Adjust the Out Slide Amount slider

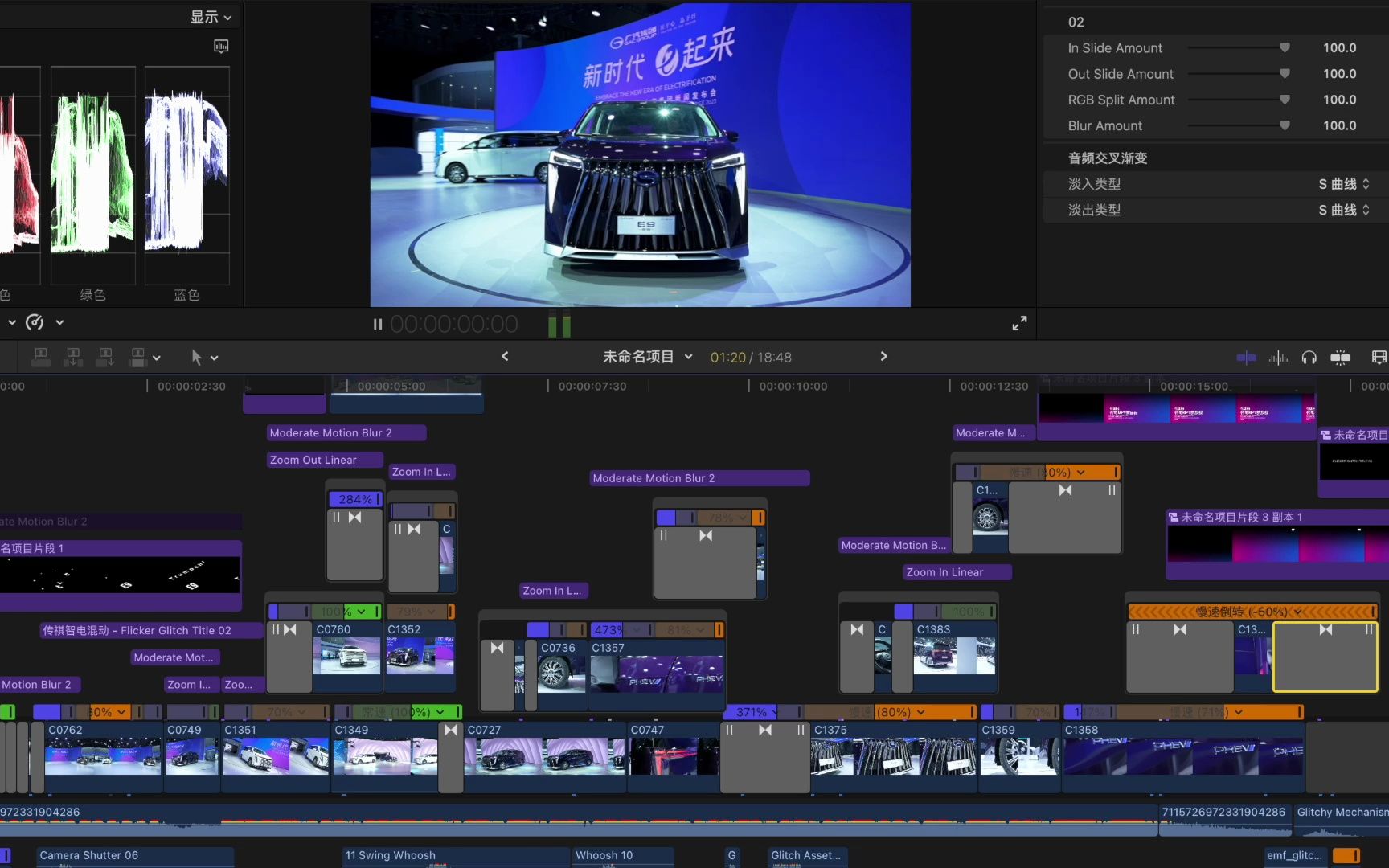(1239, 73)
